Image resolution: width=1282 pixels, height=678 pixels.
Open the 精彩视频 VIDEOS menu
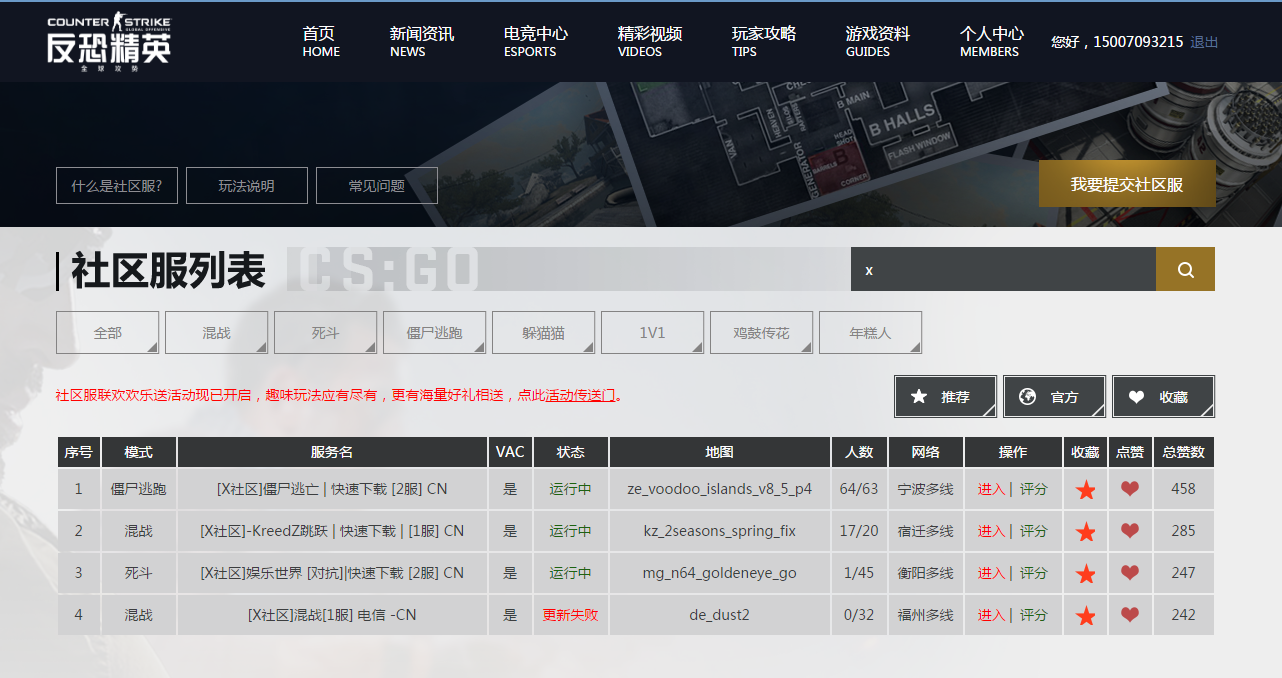click(649, 41)
